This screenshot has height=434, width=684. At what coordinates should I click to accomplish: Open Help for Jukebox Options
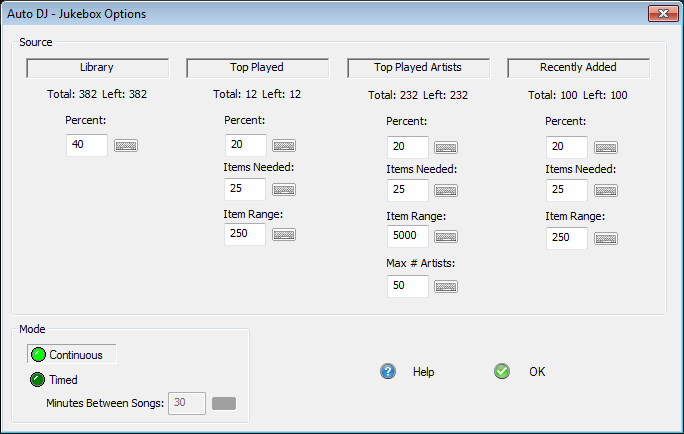408,372
